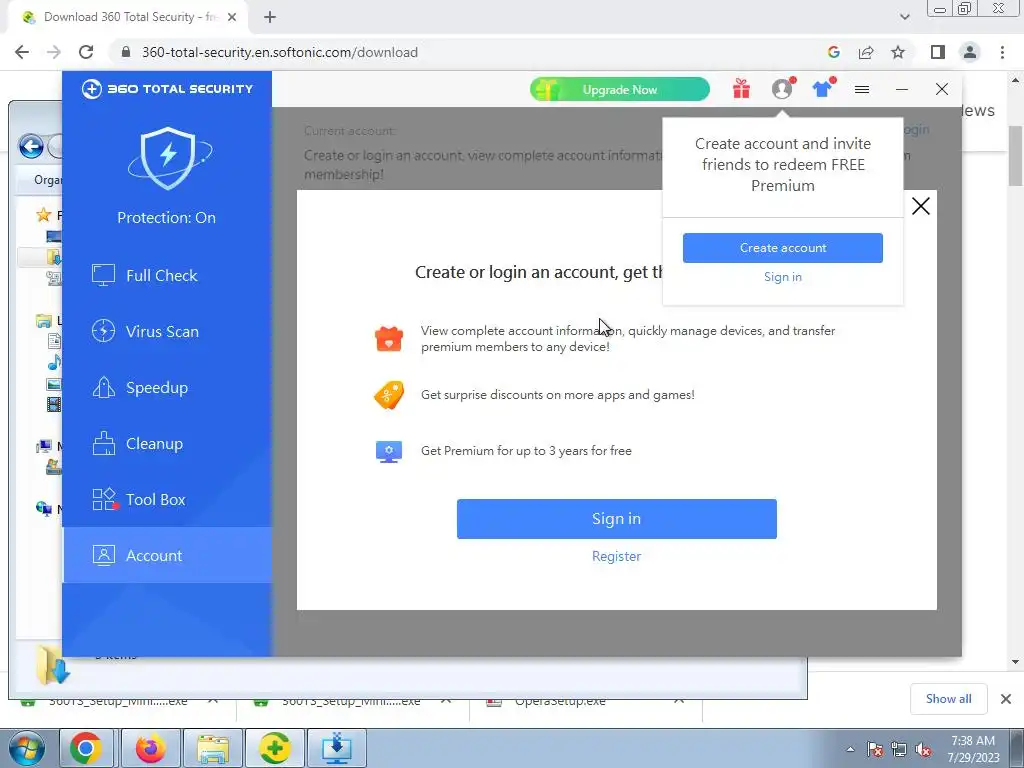Click the user account avatar icon
This screenshot has width=1024, height=768.
(782, 89)
